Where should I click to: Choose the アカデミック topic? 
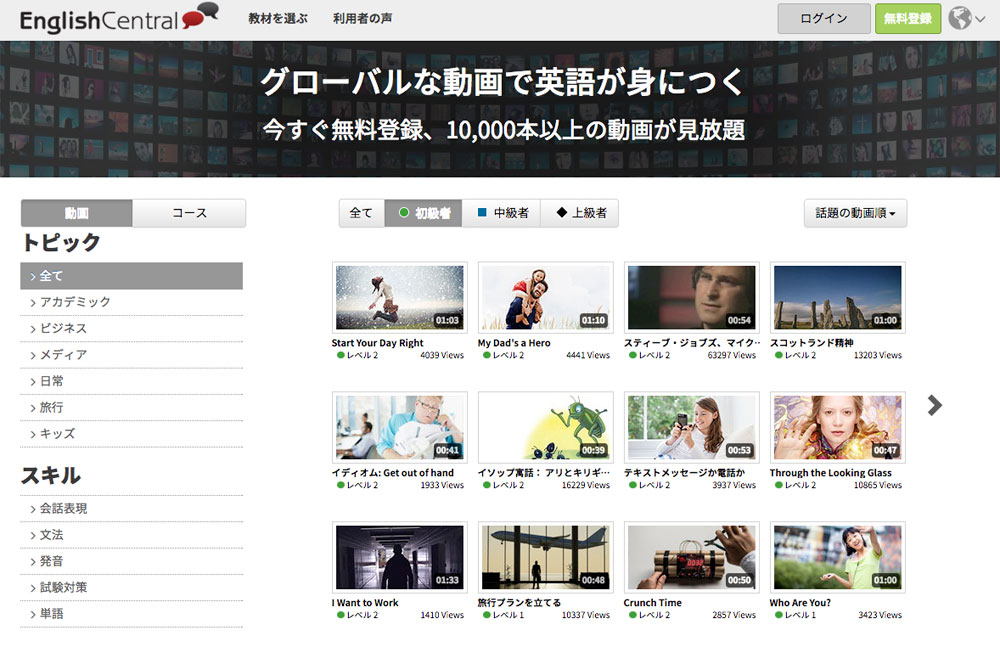click(131, 302)
